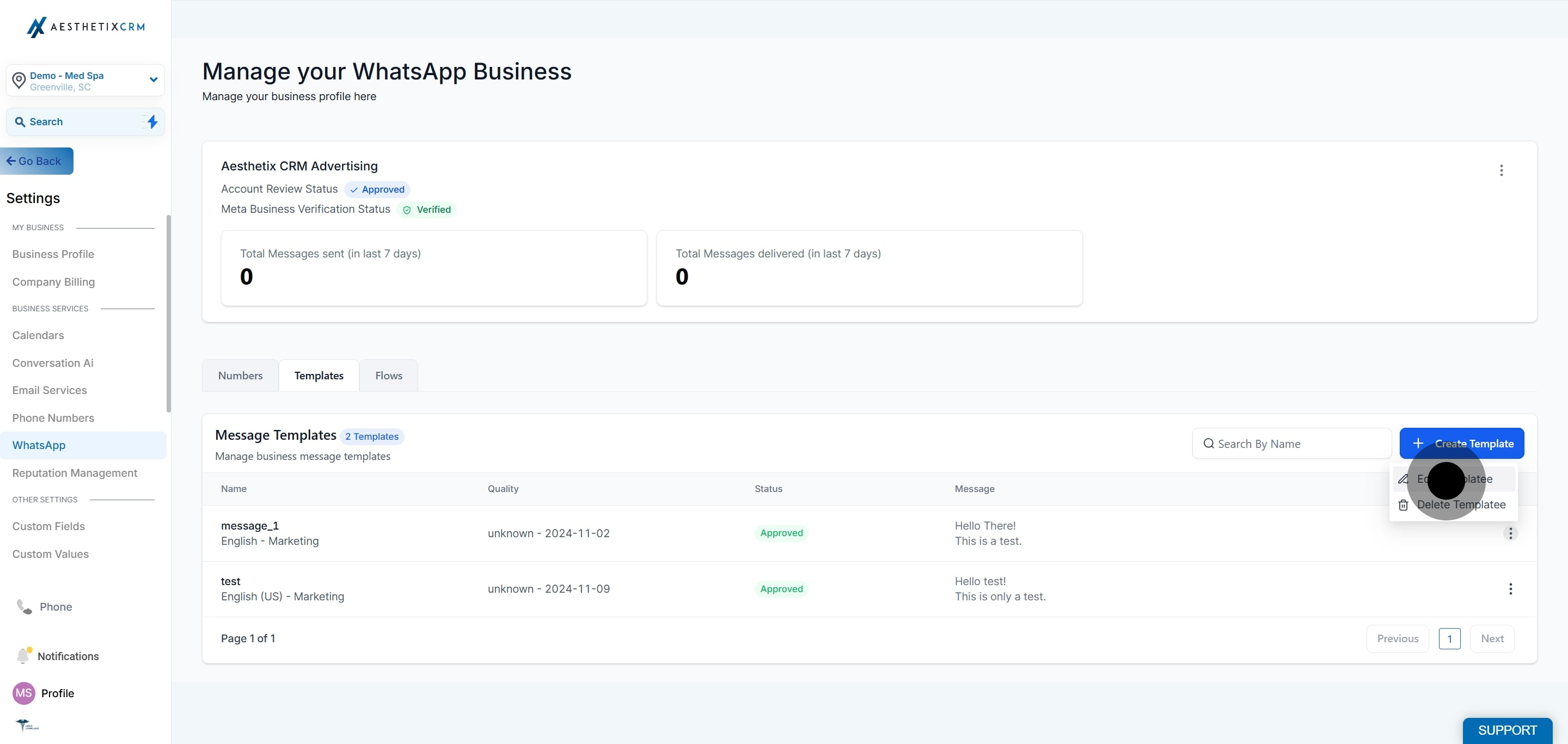The image size is (1568, 744).
Task: Click the Go Back button
Action: coord(36,161)
